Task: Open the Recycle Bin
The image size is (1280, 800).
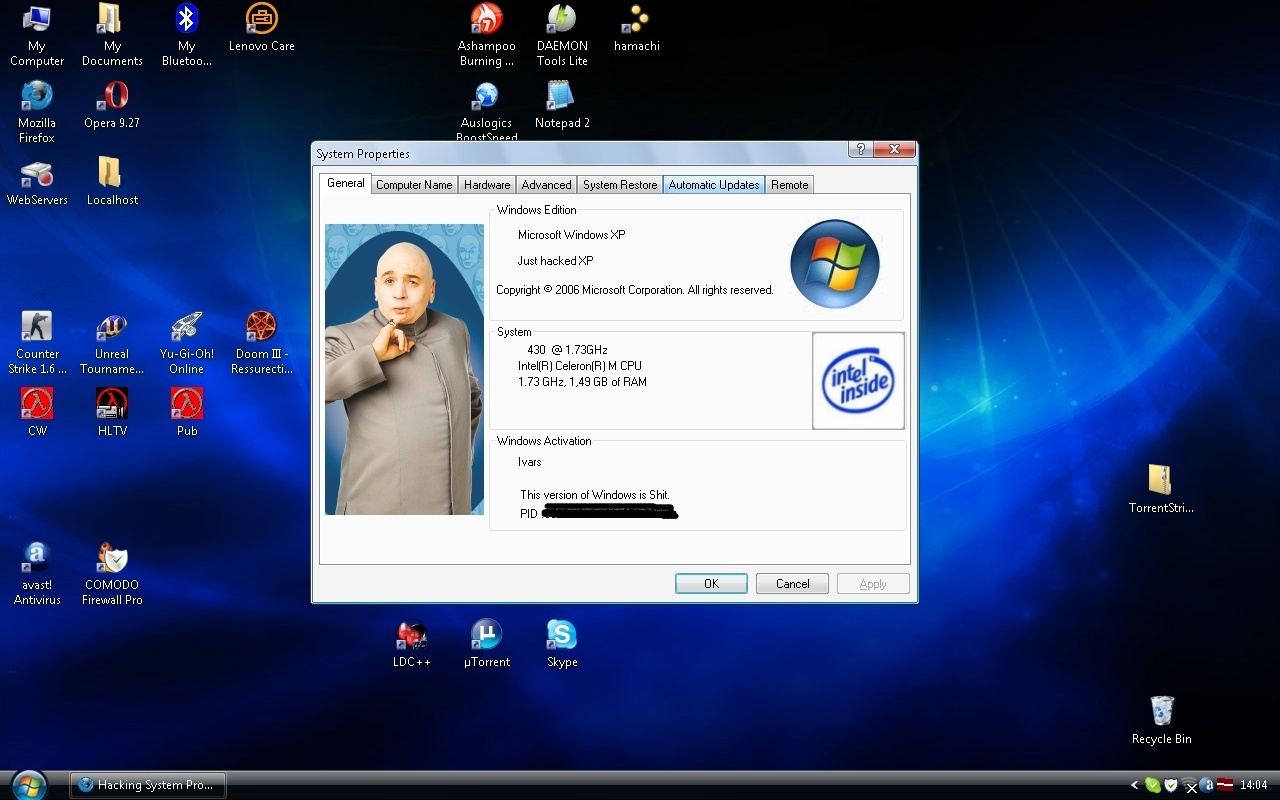Action: (x=1161, y=720)
